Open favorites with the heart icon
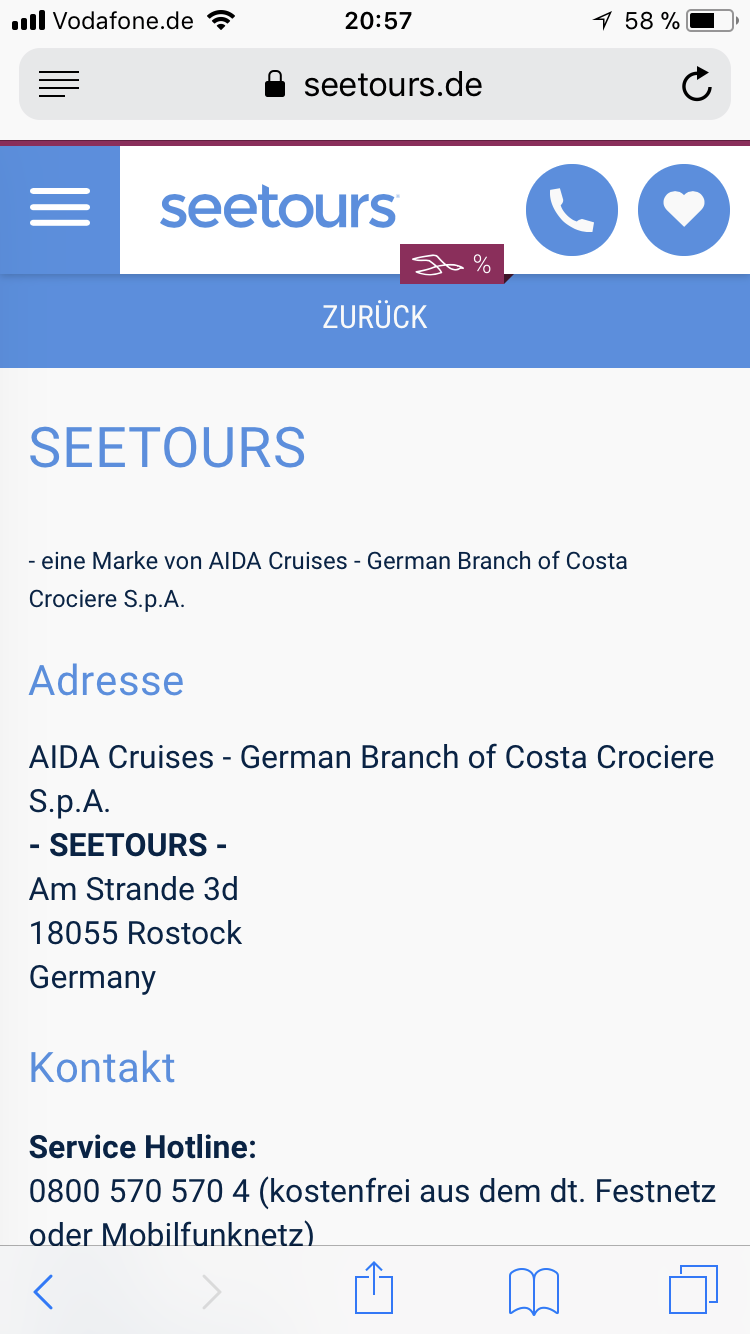The width and height of the screenshot is (750, 1334). (x=684, y=210)
